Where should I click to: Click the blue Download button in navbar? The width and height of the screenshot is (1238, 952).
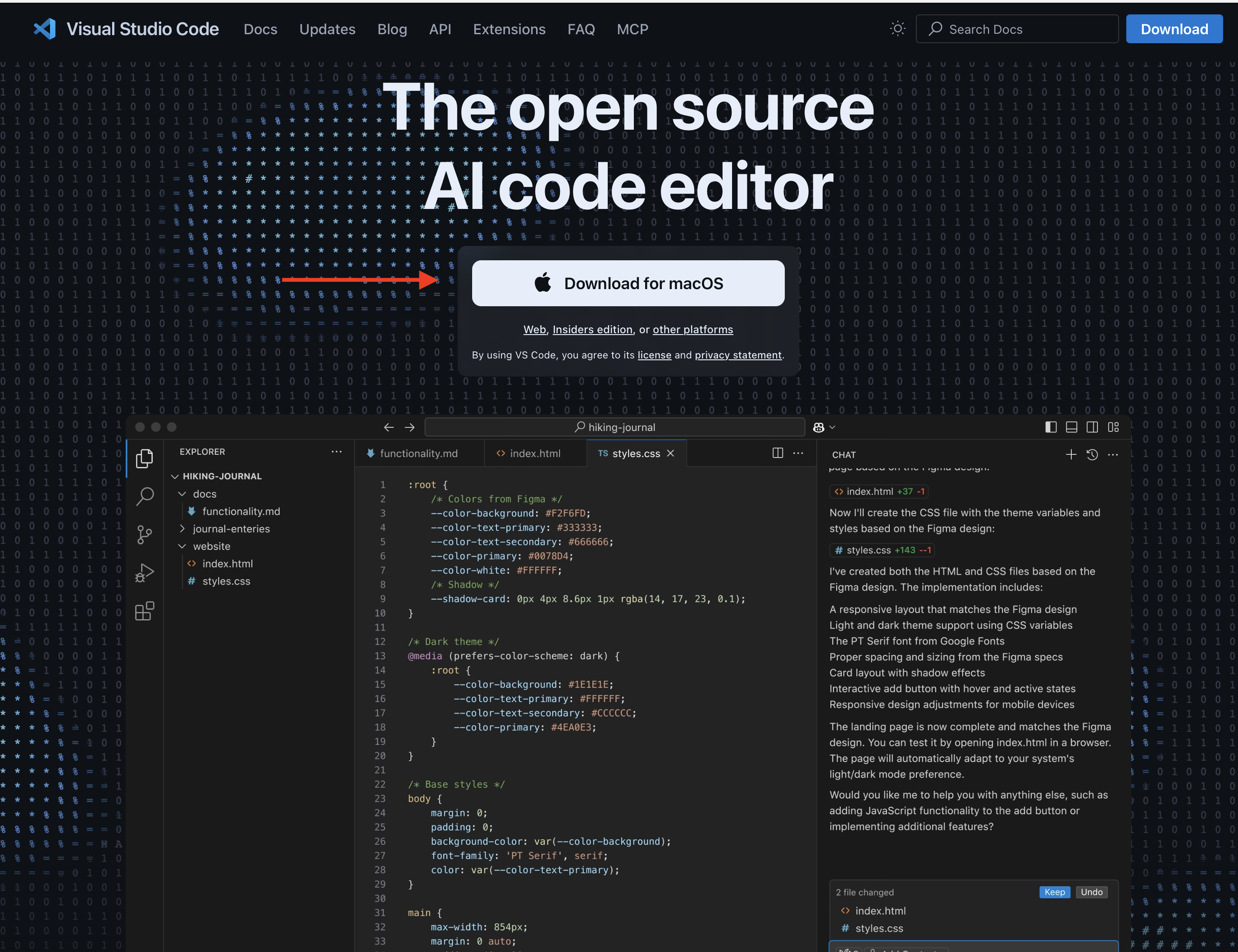1174,29
